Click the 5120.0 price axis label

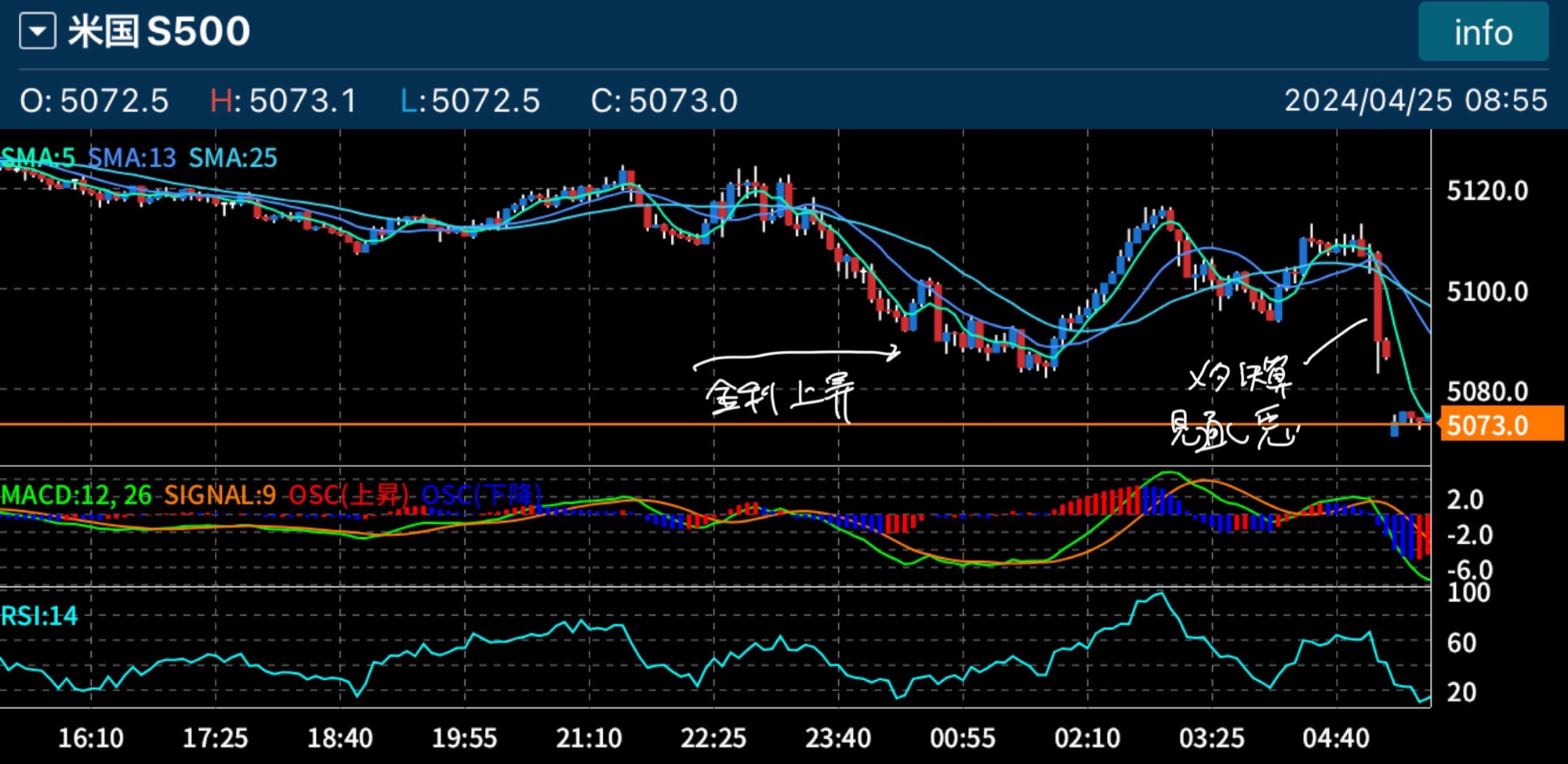(x=1486, y=190)
